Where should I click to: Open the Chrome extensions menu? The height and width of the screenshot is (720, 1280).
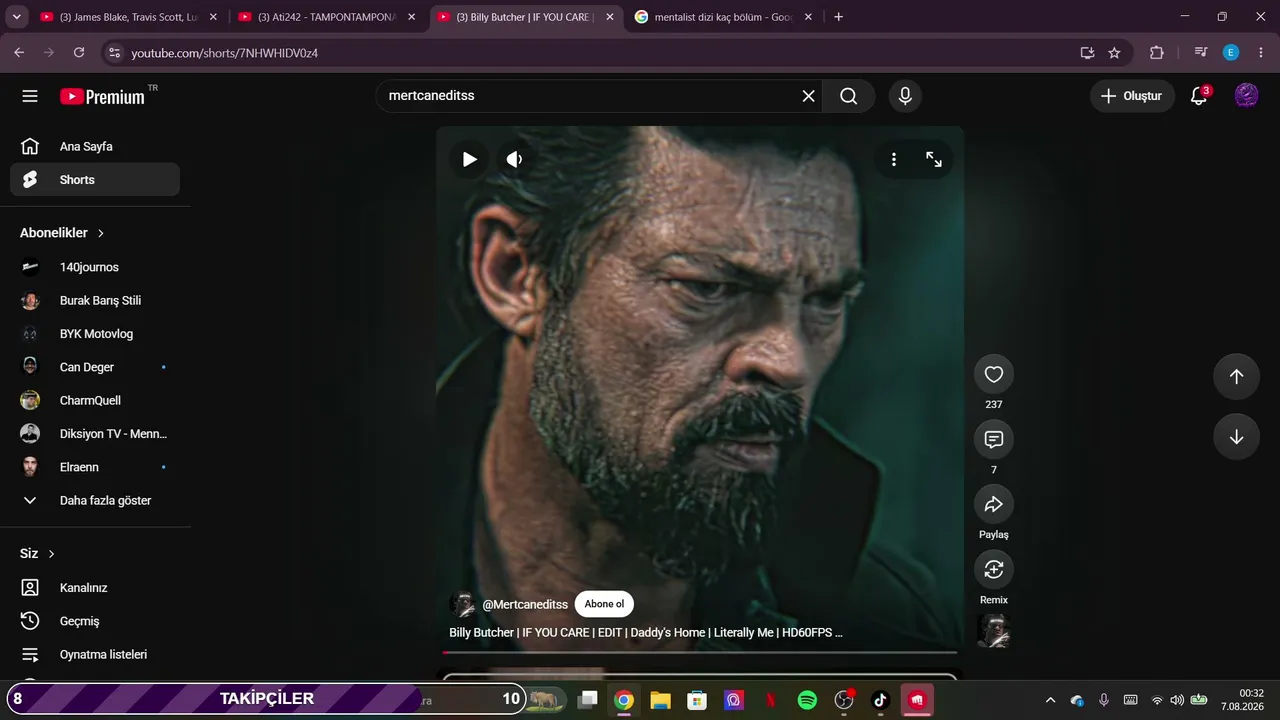[x=1157, y=53]
